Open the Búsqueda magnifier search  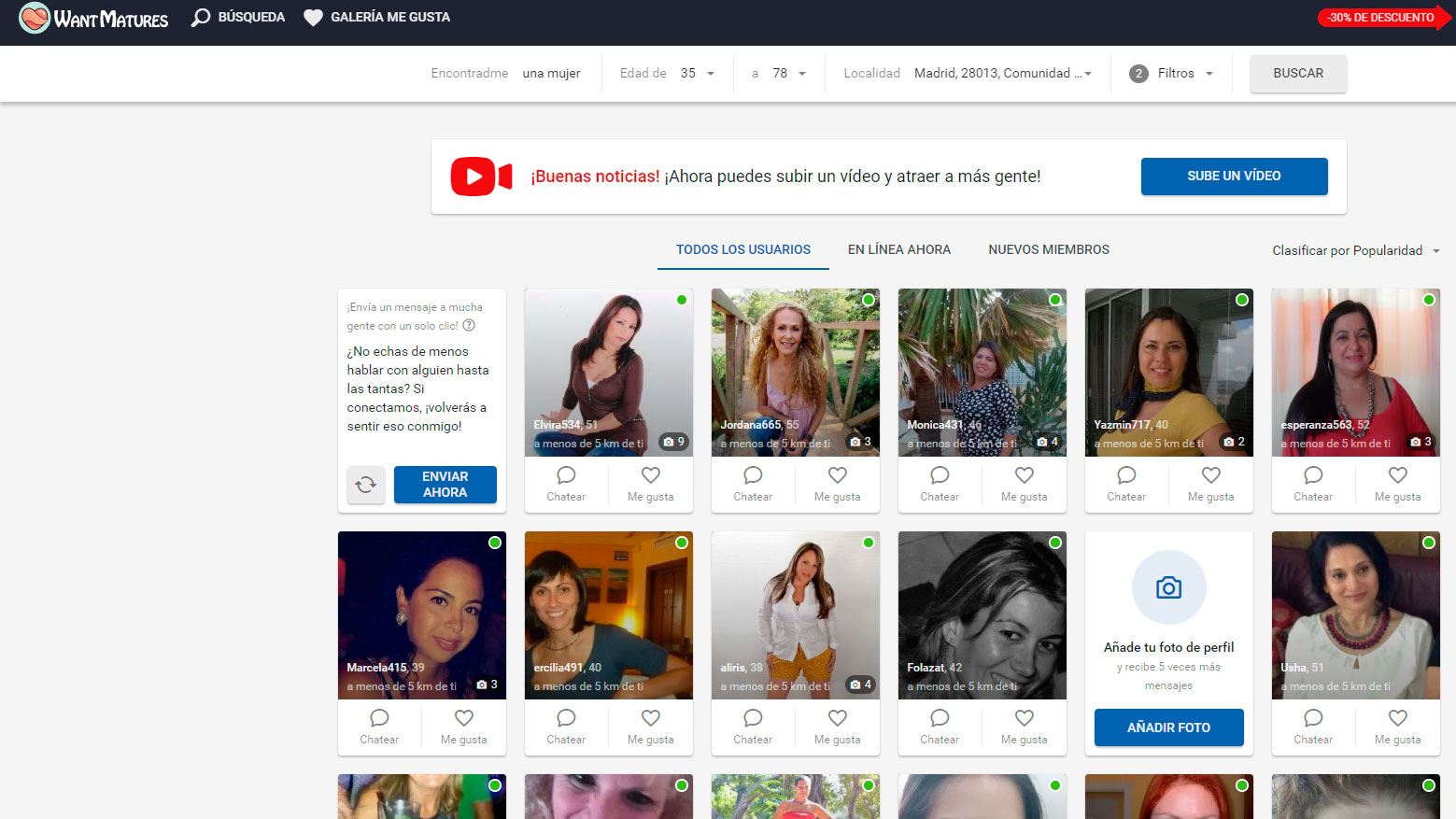coord(201,18)
